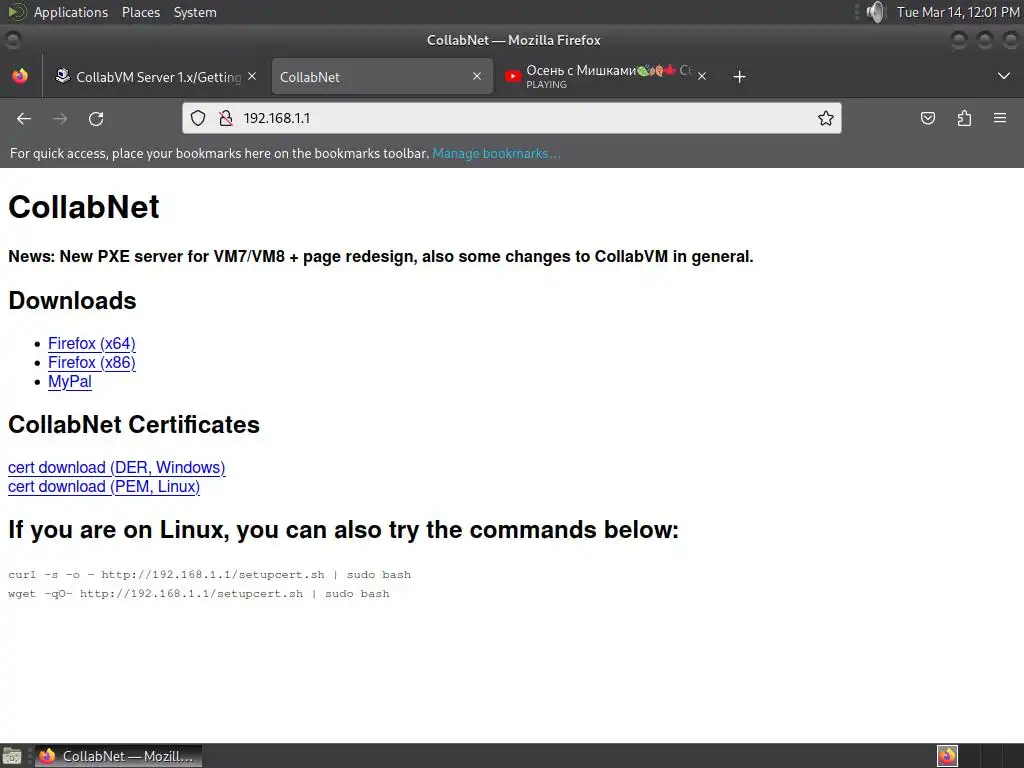
Task: Click cert download (PEM, Linux) link
Action: (x=104, y=487)
